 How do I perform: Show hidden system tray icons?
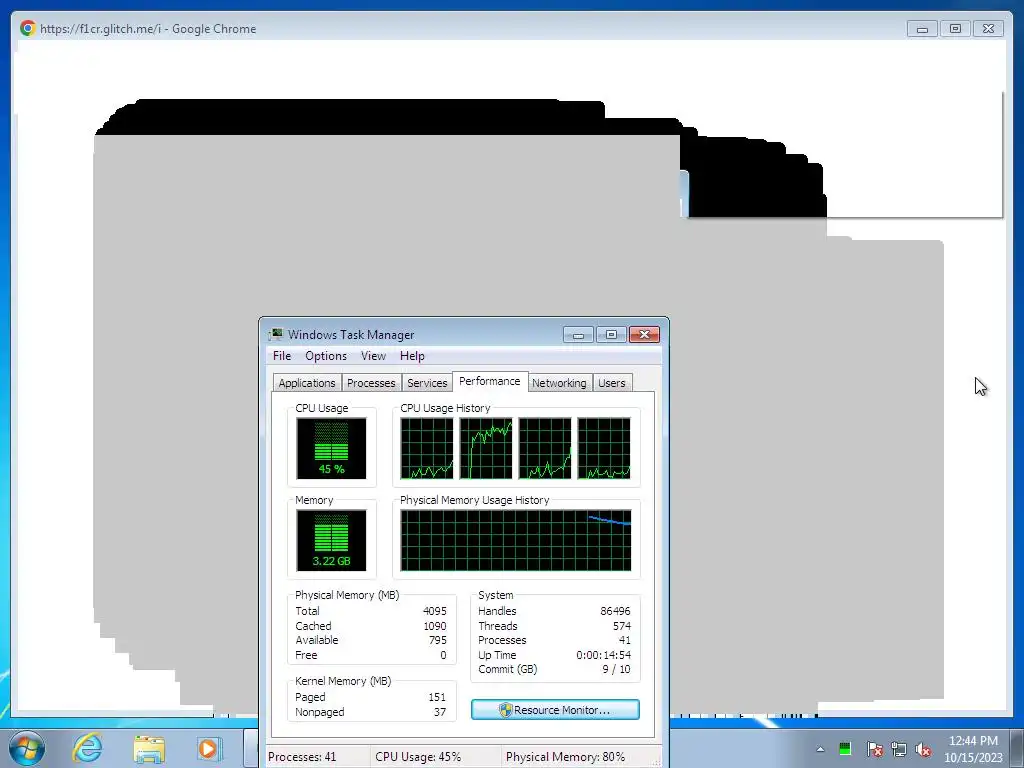pos(820,749)
